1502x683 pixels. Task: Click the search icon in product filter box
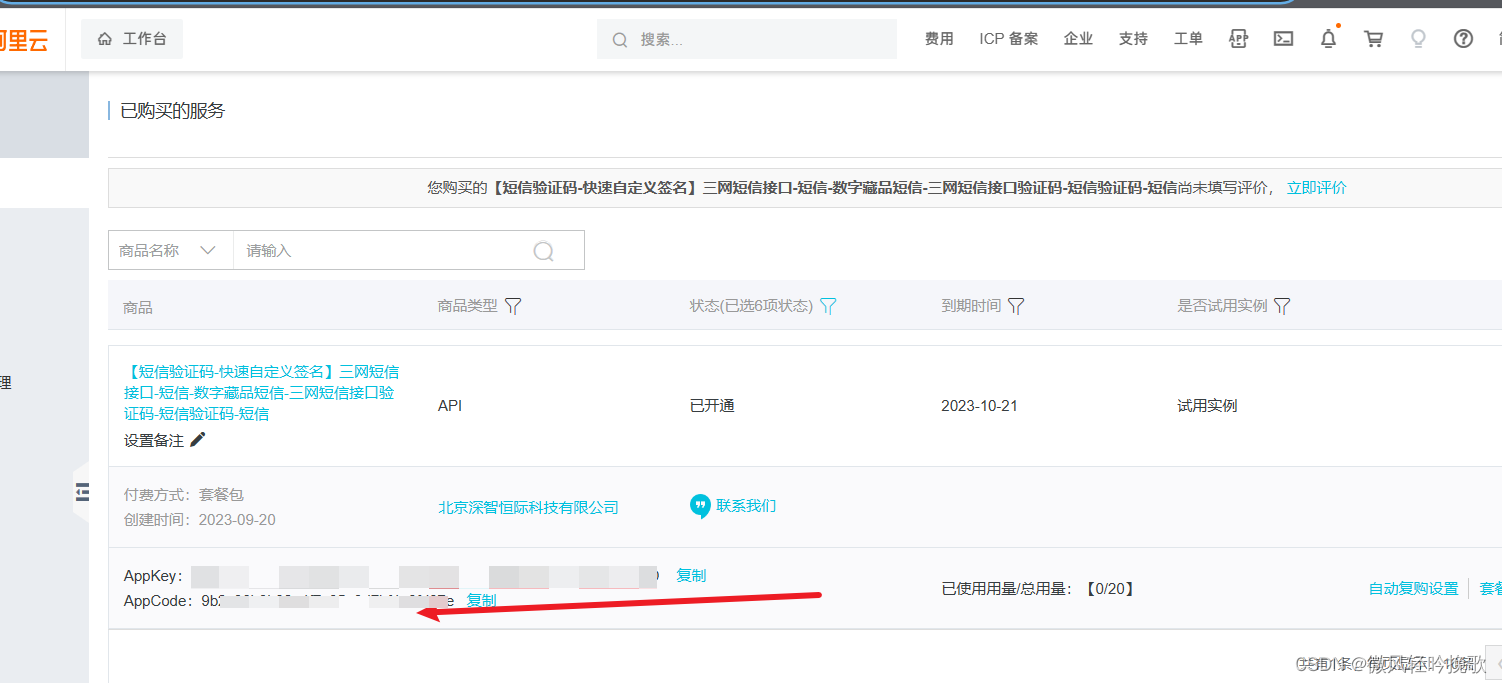544,251
